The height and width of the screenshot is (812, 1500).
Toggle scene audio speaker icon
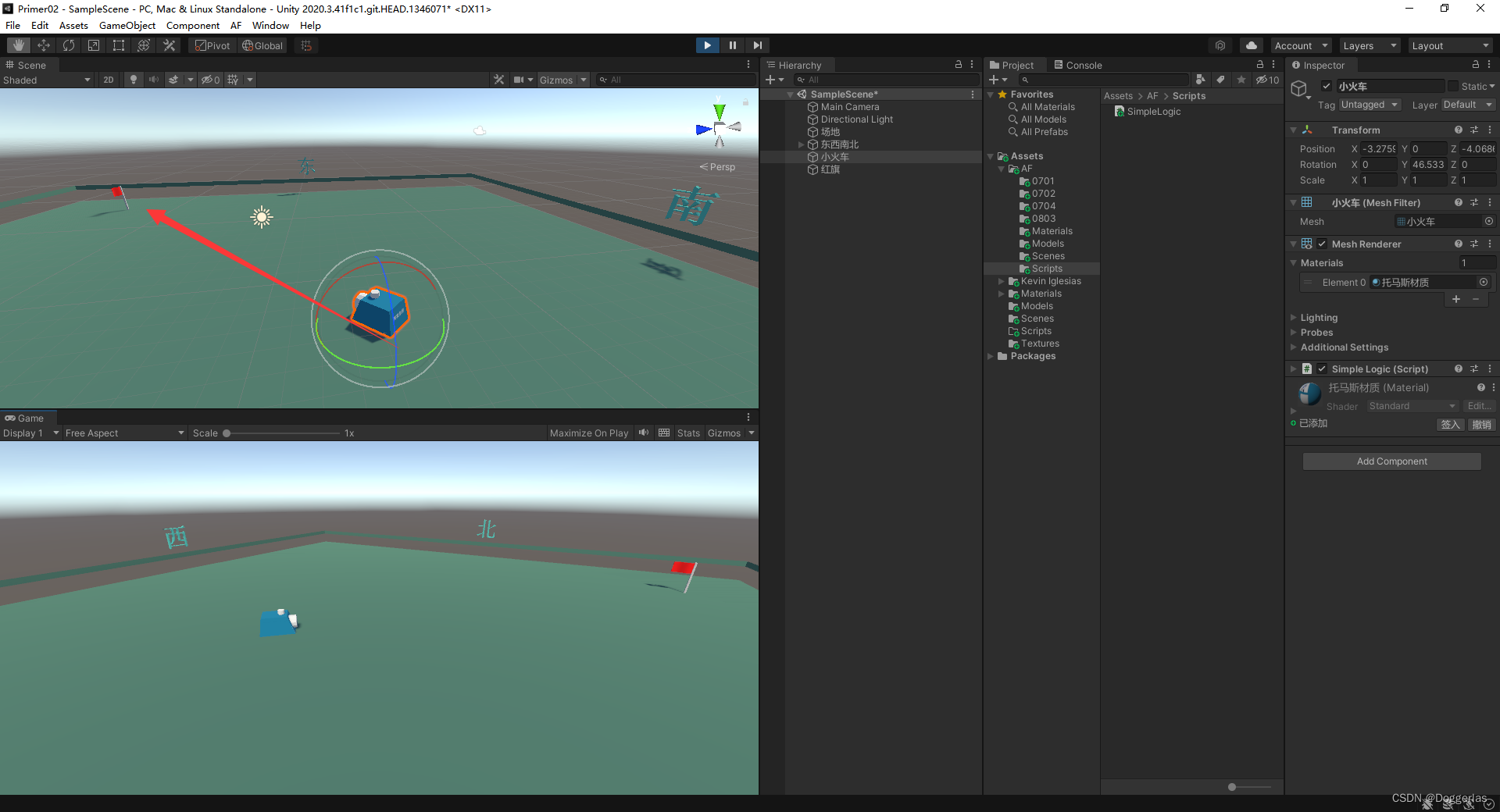pos(154,80)
